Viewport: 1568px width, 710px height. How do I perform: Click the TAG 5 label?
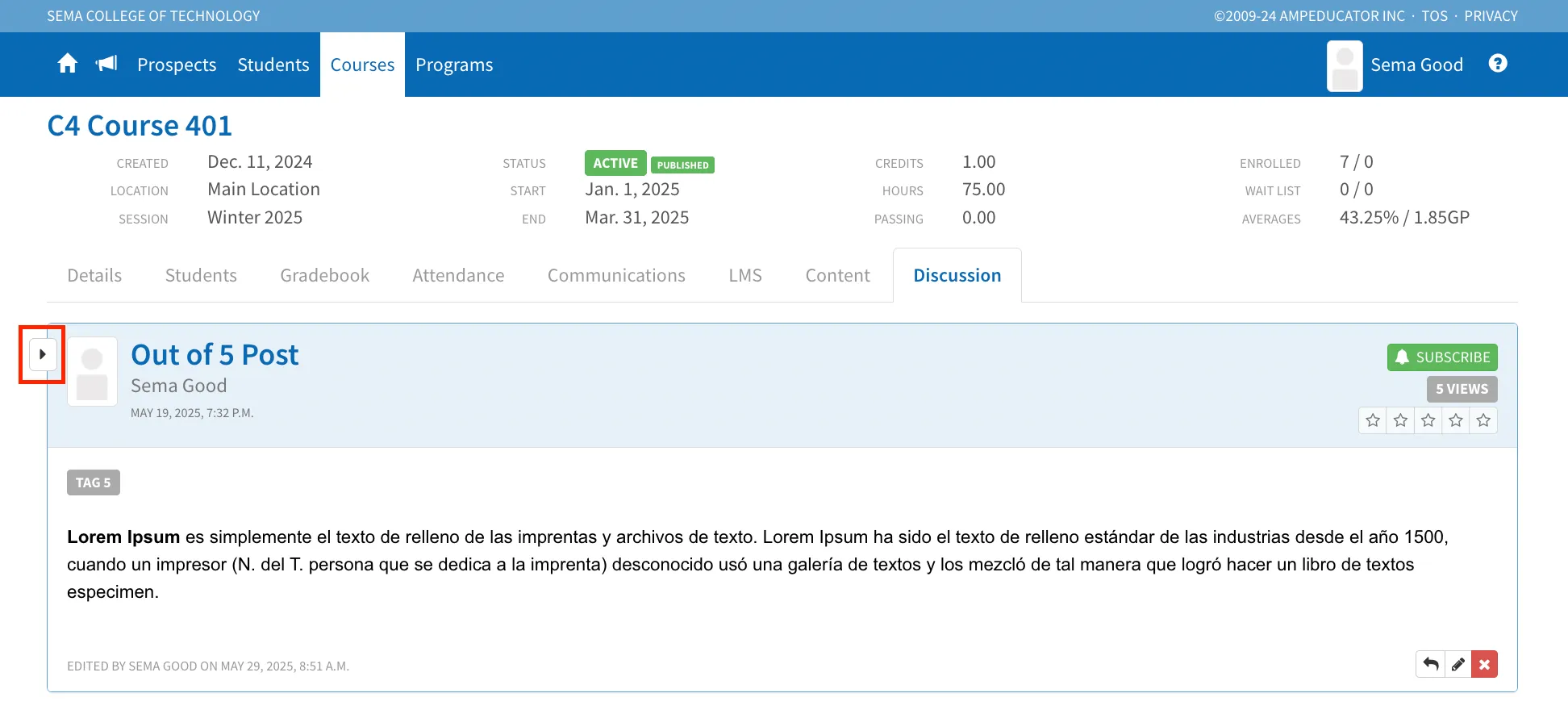pyautogui.click(x=94, y=482)
